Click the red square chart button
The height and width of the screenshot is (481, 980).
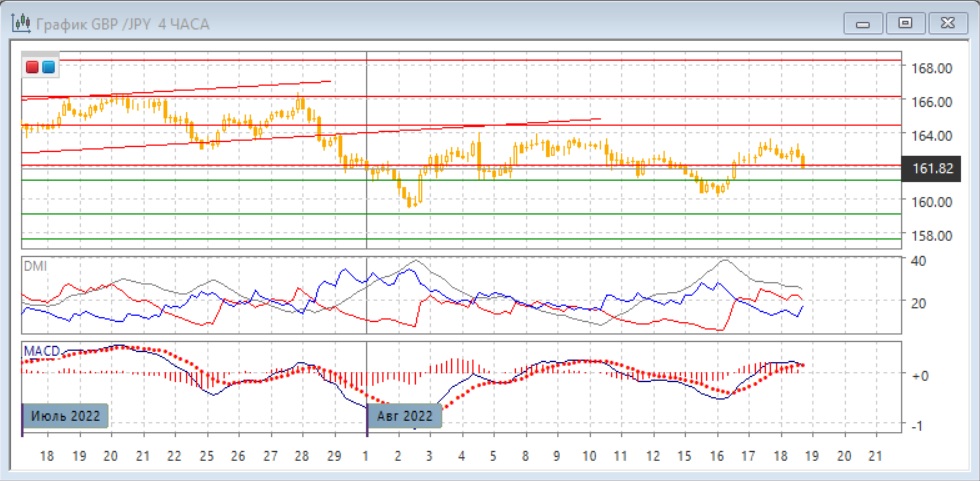pyautogui.click(x=33, y=67)
